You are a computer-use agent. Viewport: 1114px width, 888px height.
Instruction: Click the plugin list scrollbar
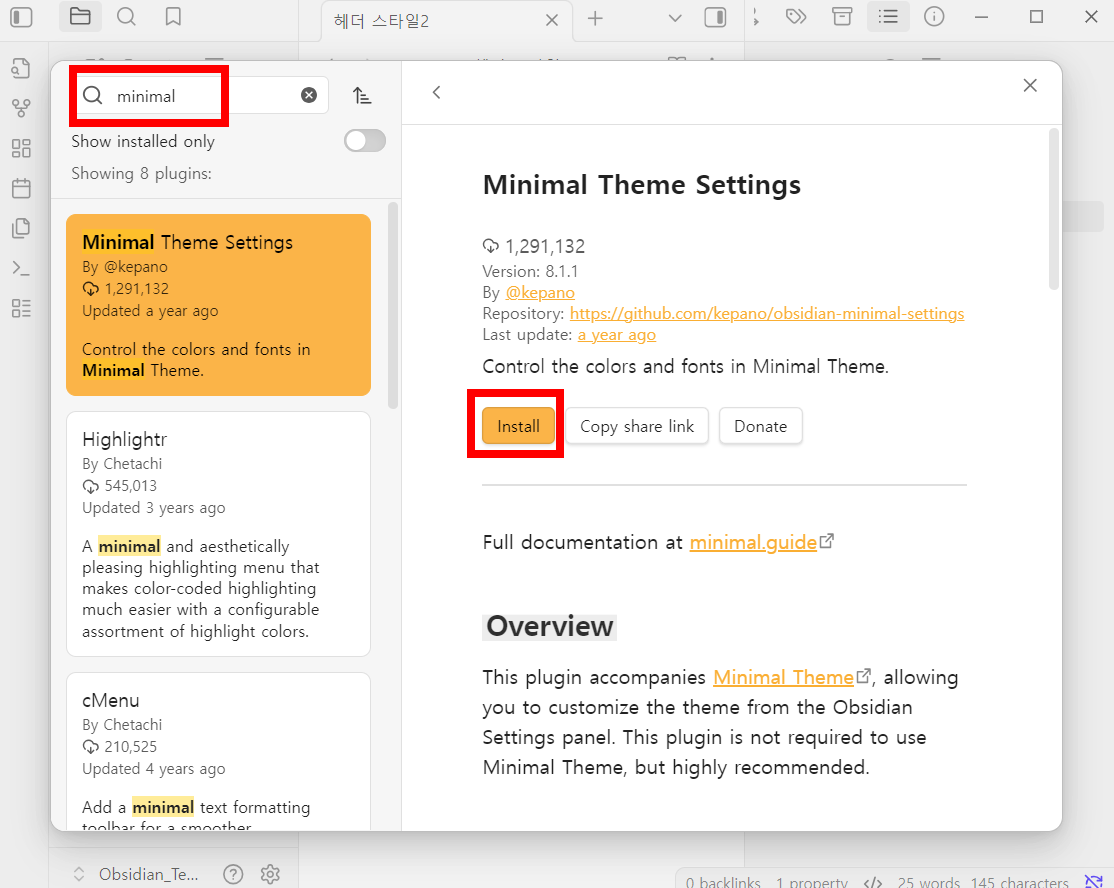pyautogui.click(x=393, y=305)
